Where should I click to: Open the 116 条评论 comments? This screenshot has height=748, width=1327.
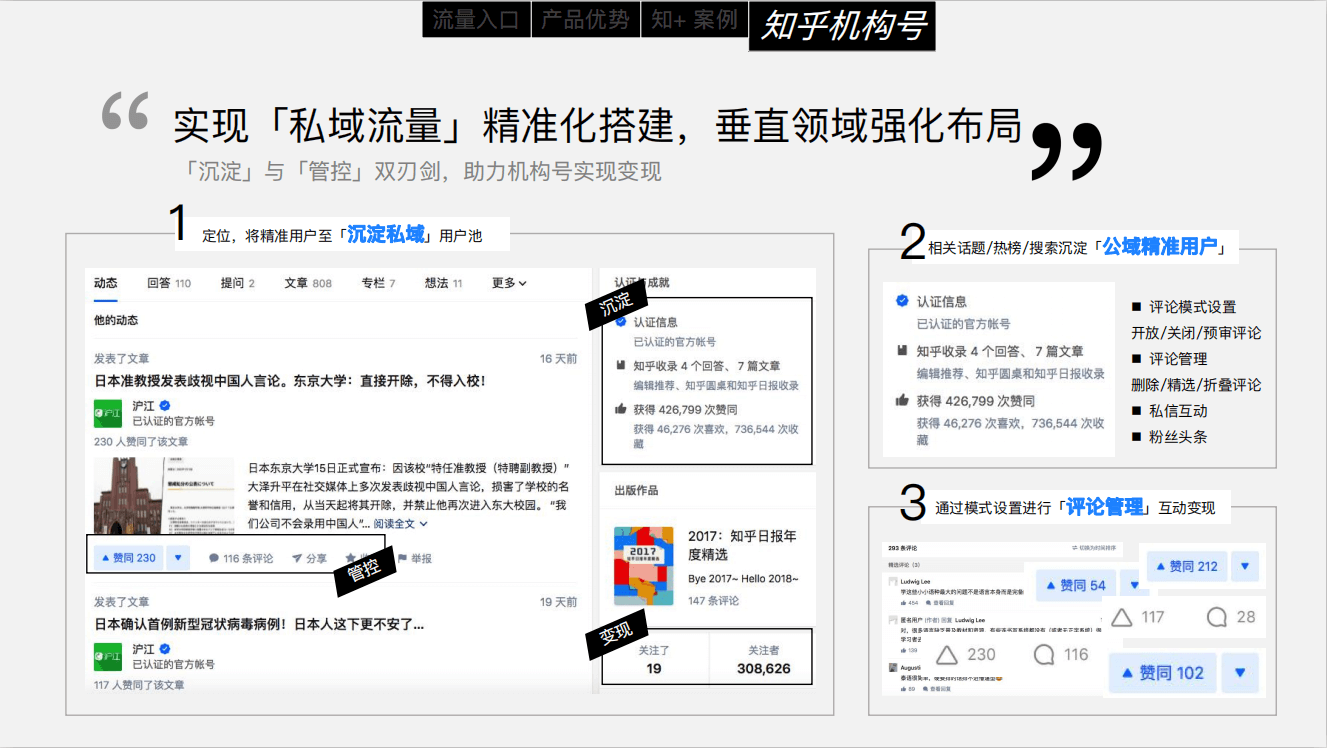[x=241, y=558]
